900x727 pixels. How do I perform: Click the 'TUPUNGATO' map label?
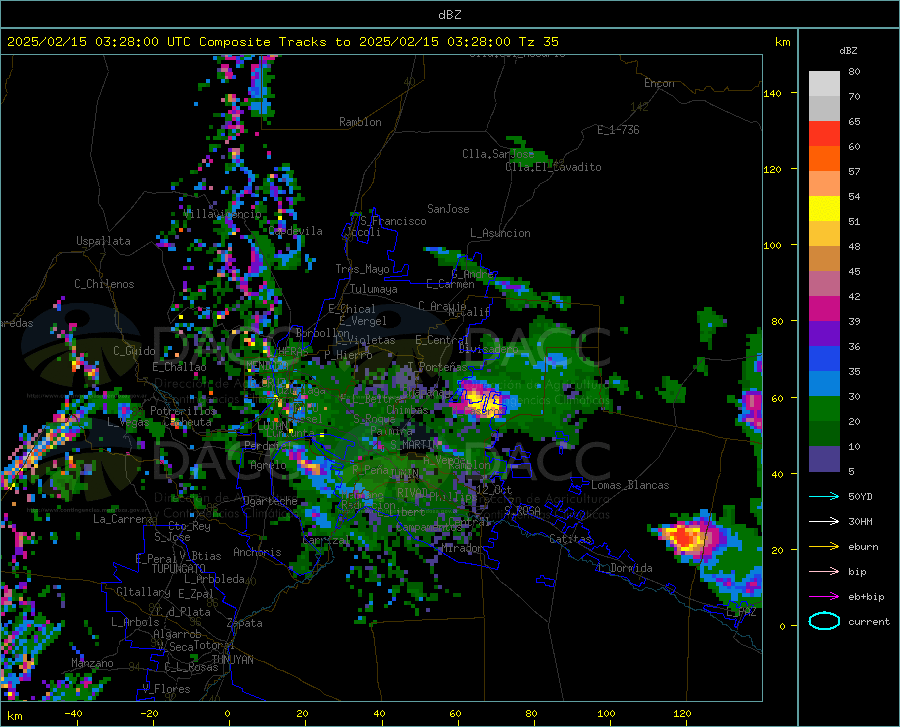179,568
